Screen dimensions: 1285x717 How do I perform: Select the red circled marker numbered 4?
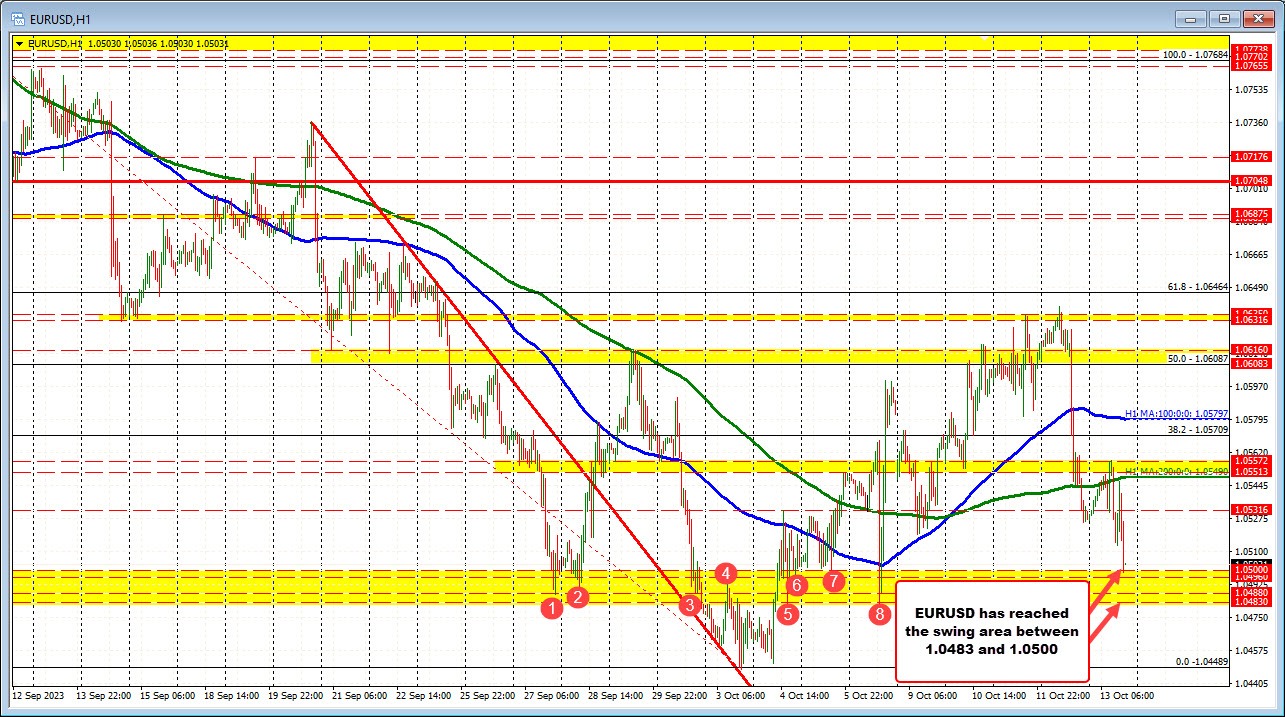pos(725,574)
